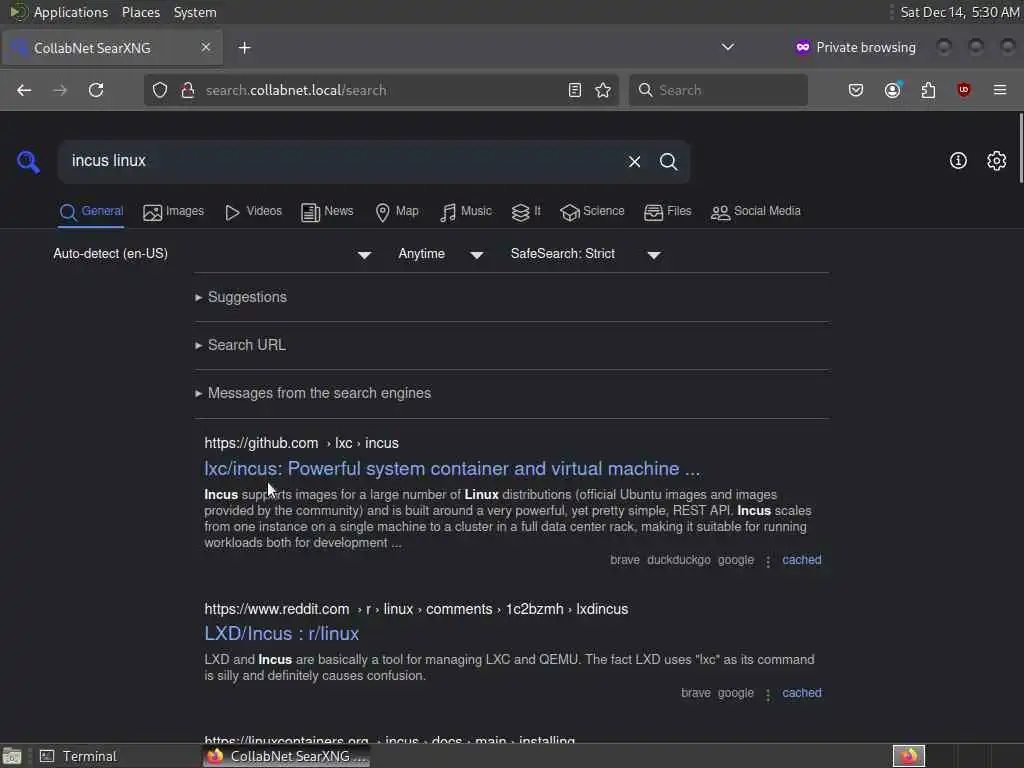Open the About info icon
The height and width of the screenshot is (768, 1024).
point(958,161)
